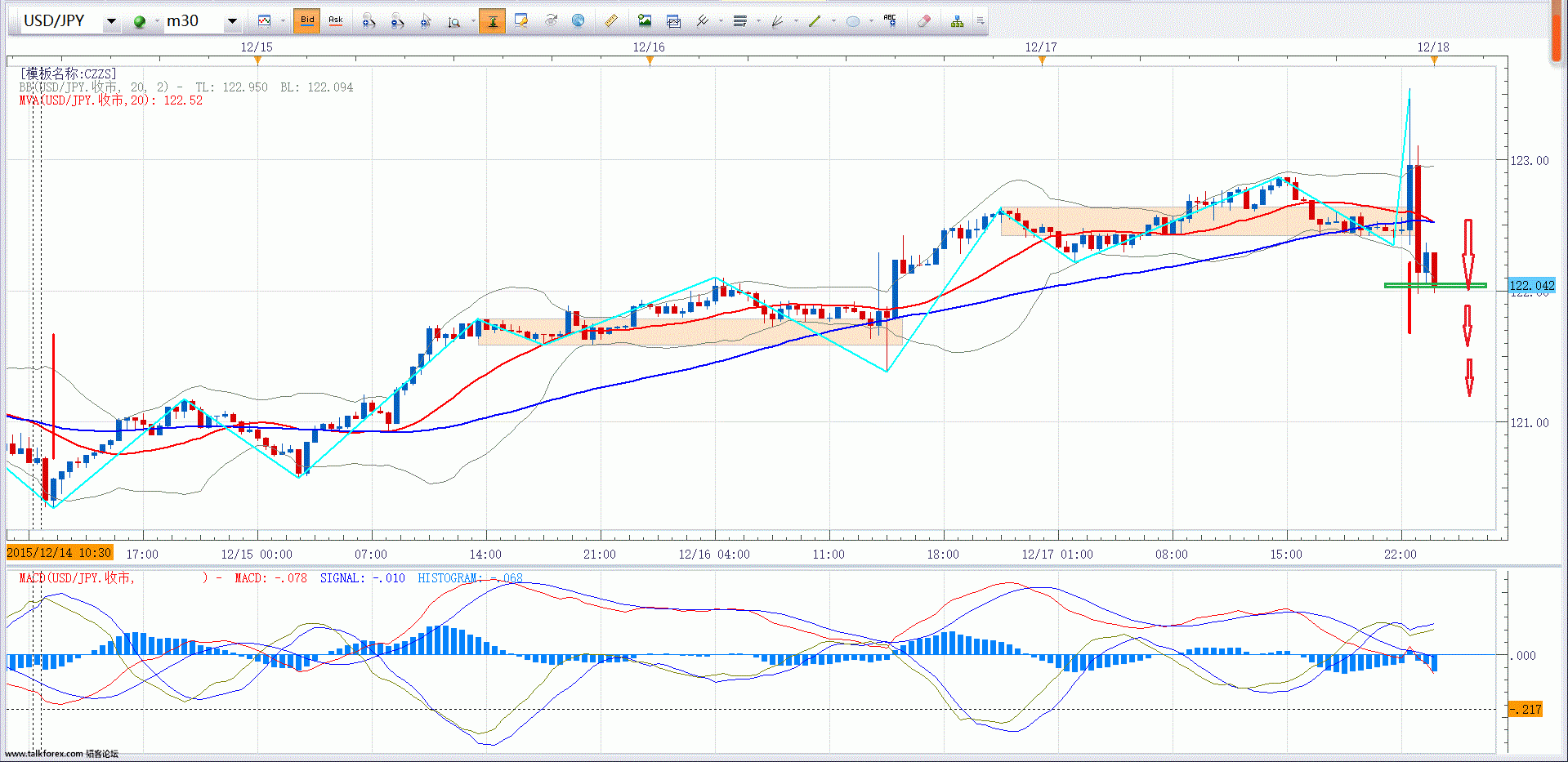This screenshot has width=1568, height=762.
Task: Click the blue globe icon
Action: point(579,21)
